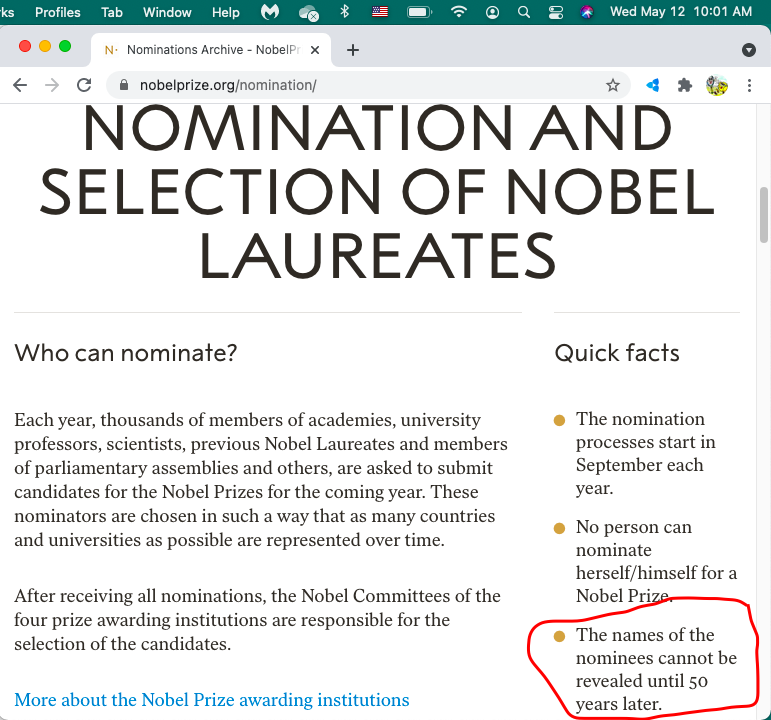
Task: View site info via the lock icon
Action: pyautogui.click(x=124, y=86)
